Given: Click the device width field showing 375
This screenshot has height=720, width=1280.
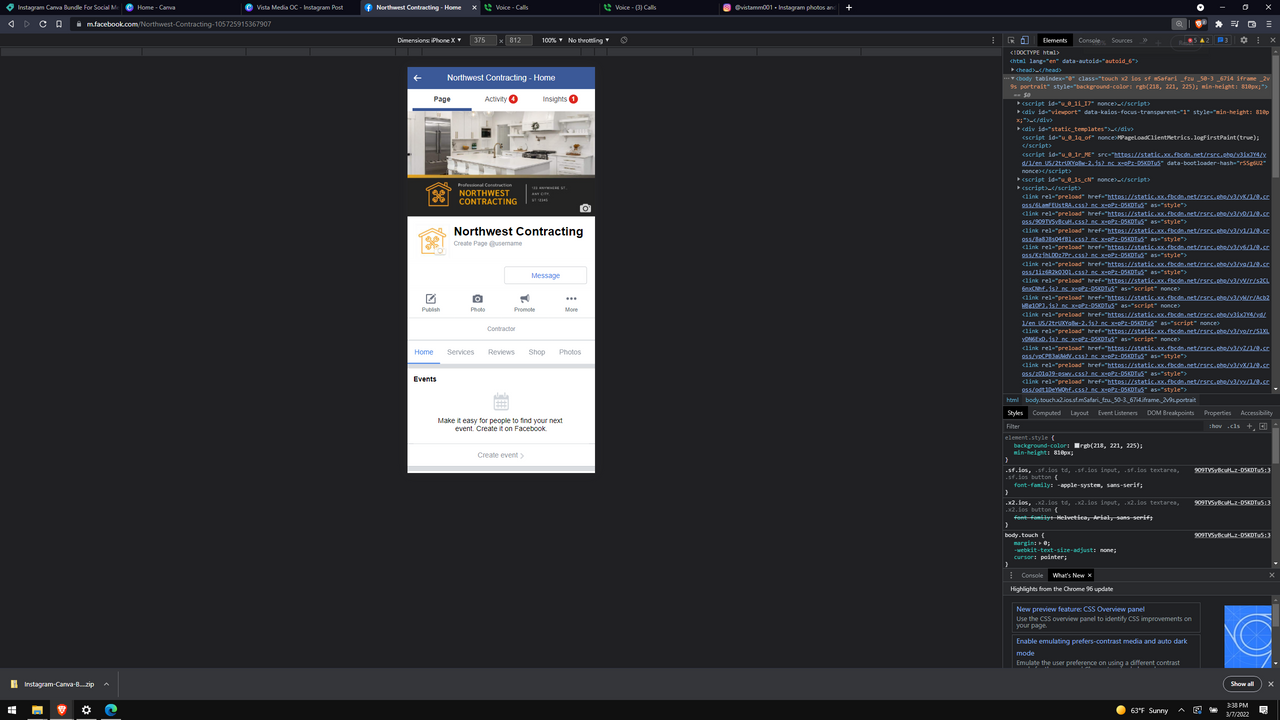Looking at the screenshot, I should (x=483, y=40).
